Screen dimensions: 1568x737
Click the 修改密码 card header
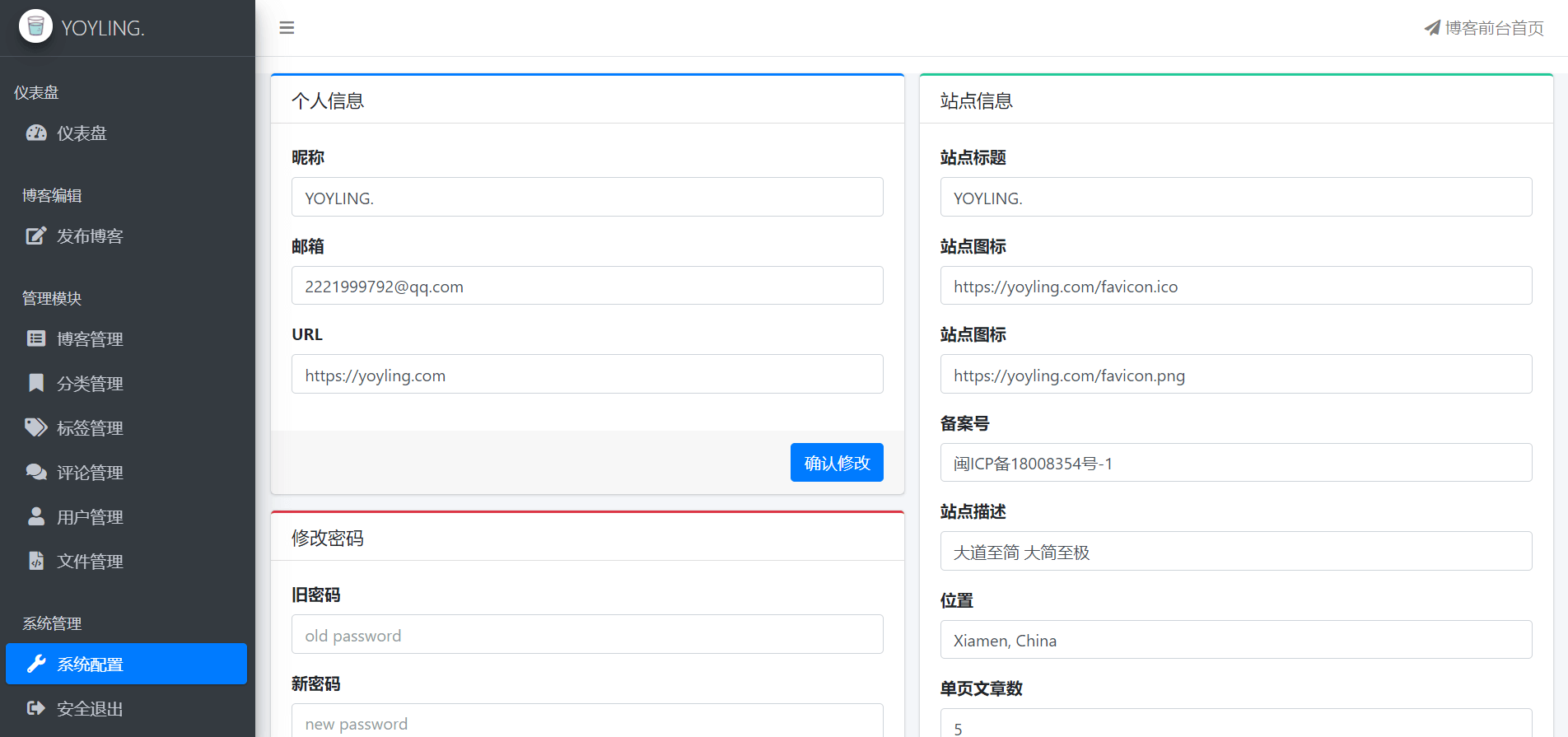tap(587, 537)
